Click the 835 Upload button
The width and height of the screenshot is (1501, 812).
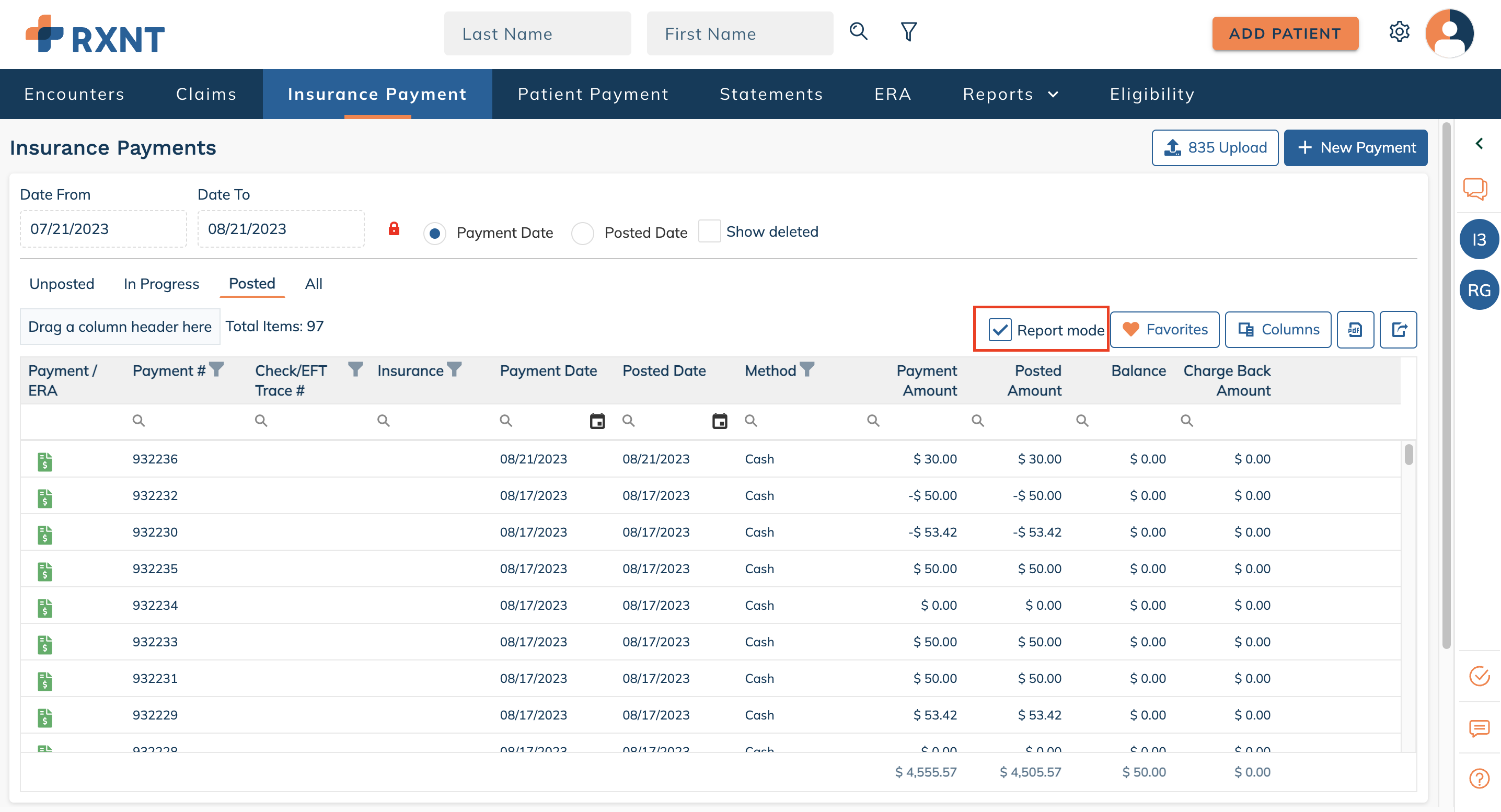pos(1215,148)
